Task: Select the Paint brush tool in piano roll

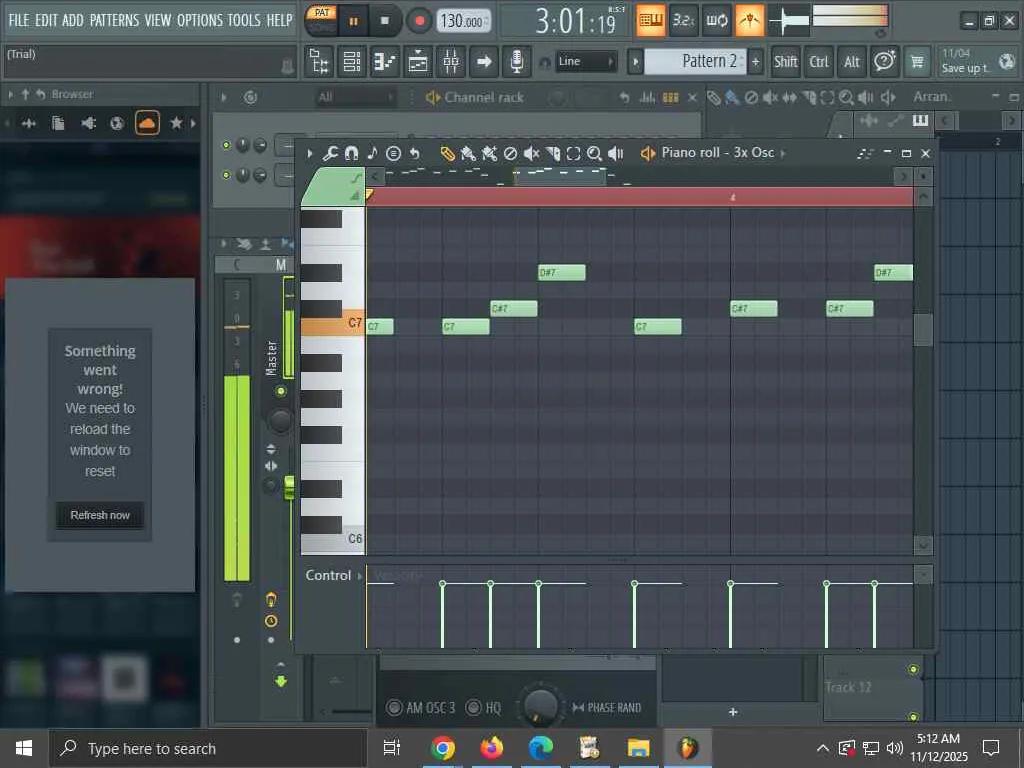Action: point(468,153)
